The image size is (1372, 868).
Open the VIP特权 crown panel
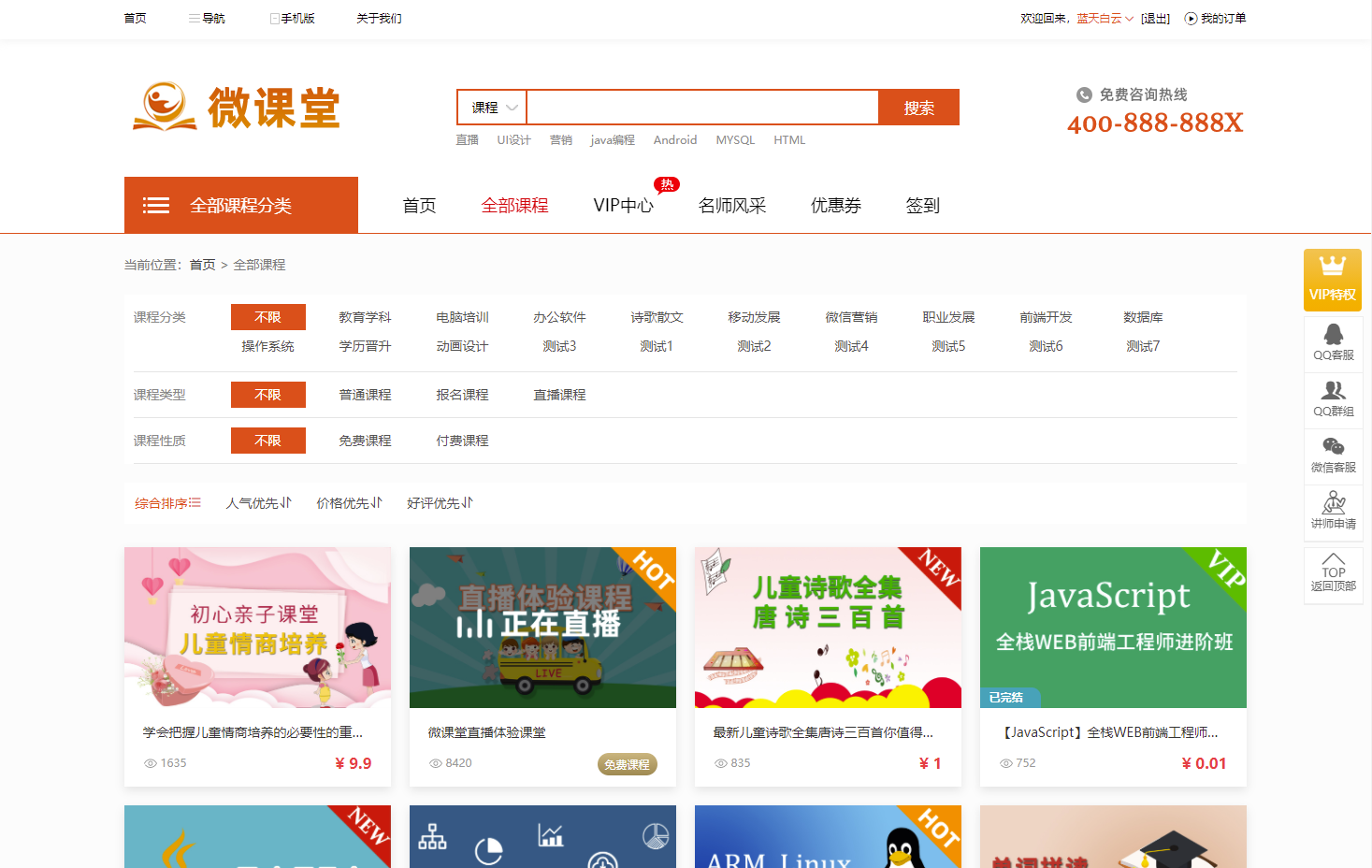tap(1333, 280)
